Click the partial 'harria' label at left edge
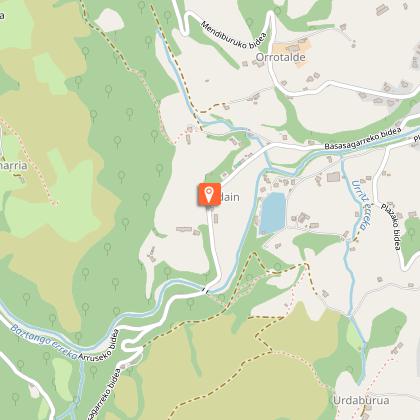This screenshot has width=420, height=420. [x=13, y=165]
